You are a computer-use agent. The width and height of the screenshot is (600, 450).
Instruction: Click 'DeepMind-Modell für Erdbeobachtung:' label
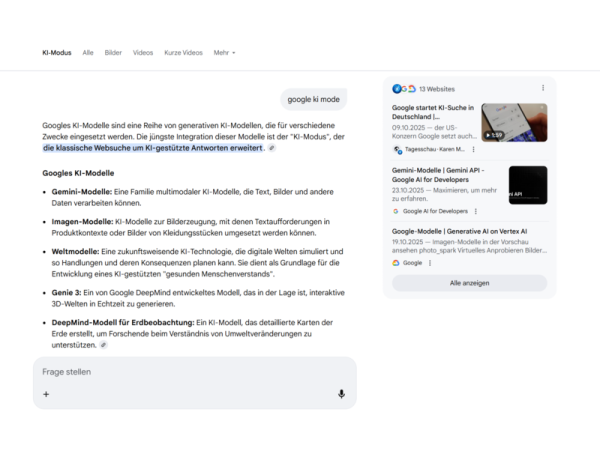123,323
